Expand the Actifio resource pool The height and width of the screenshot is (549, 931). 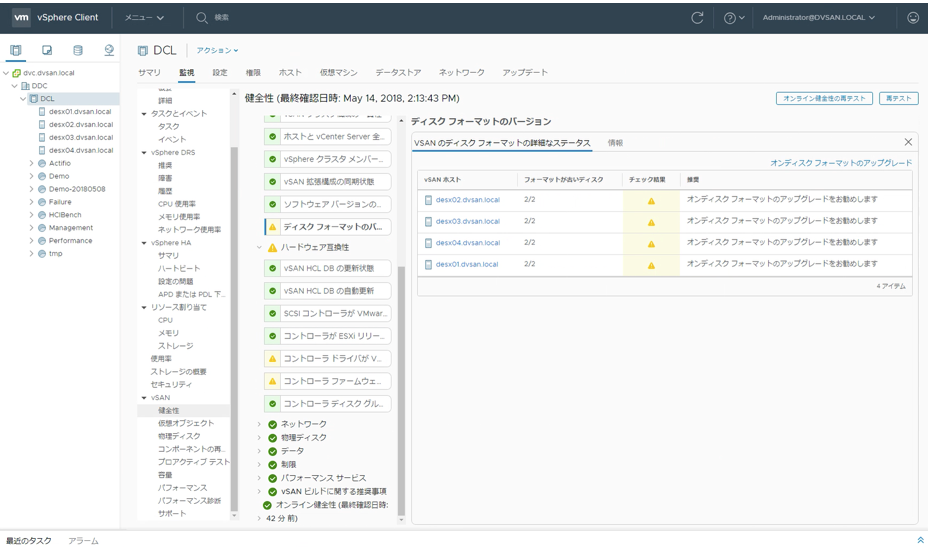[x=31, y=163]
